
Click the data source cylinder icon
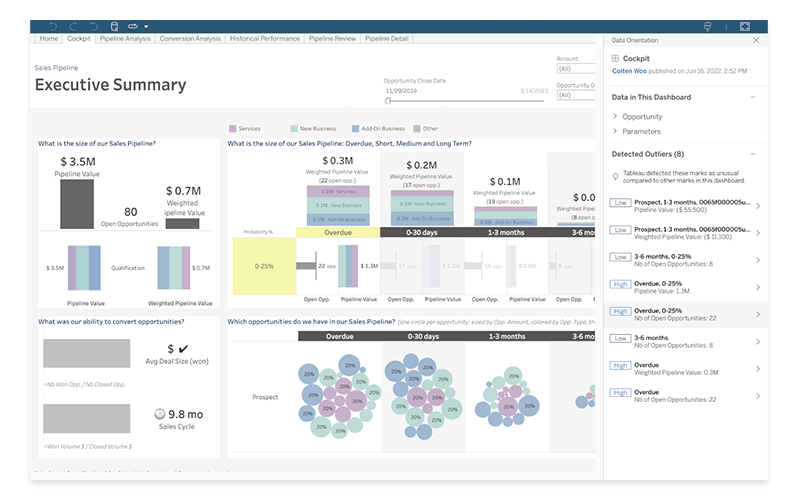[114, 26]
